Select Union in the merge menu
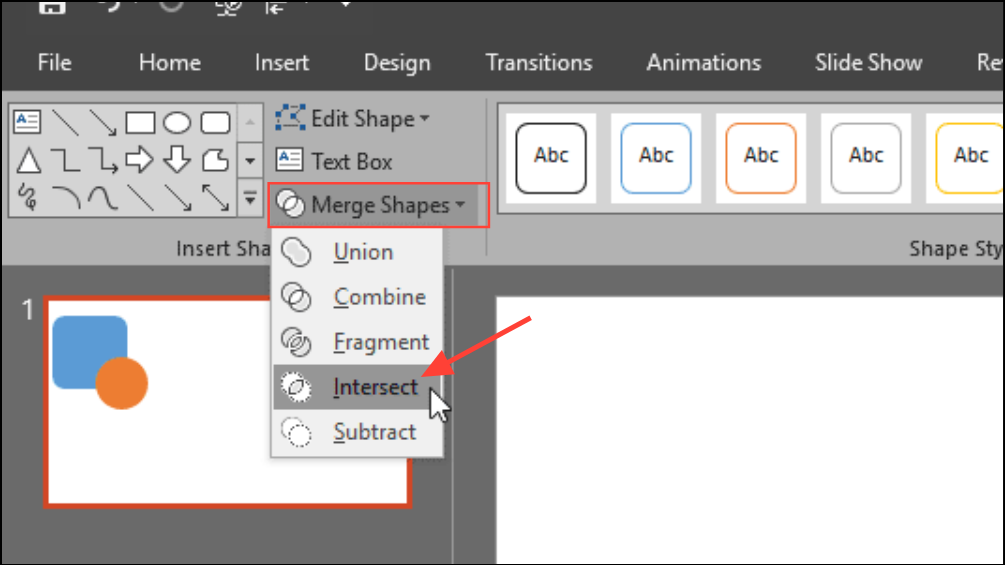1005x565 pixels. (363, 252)
